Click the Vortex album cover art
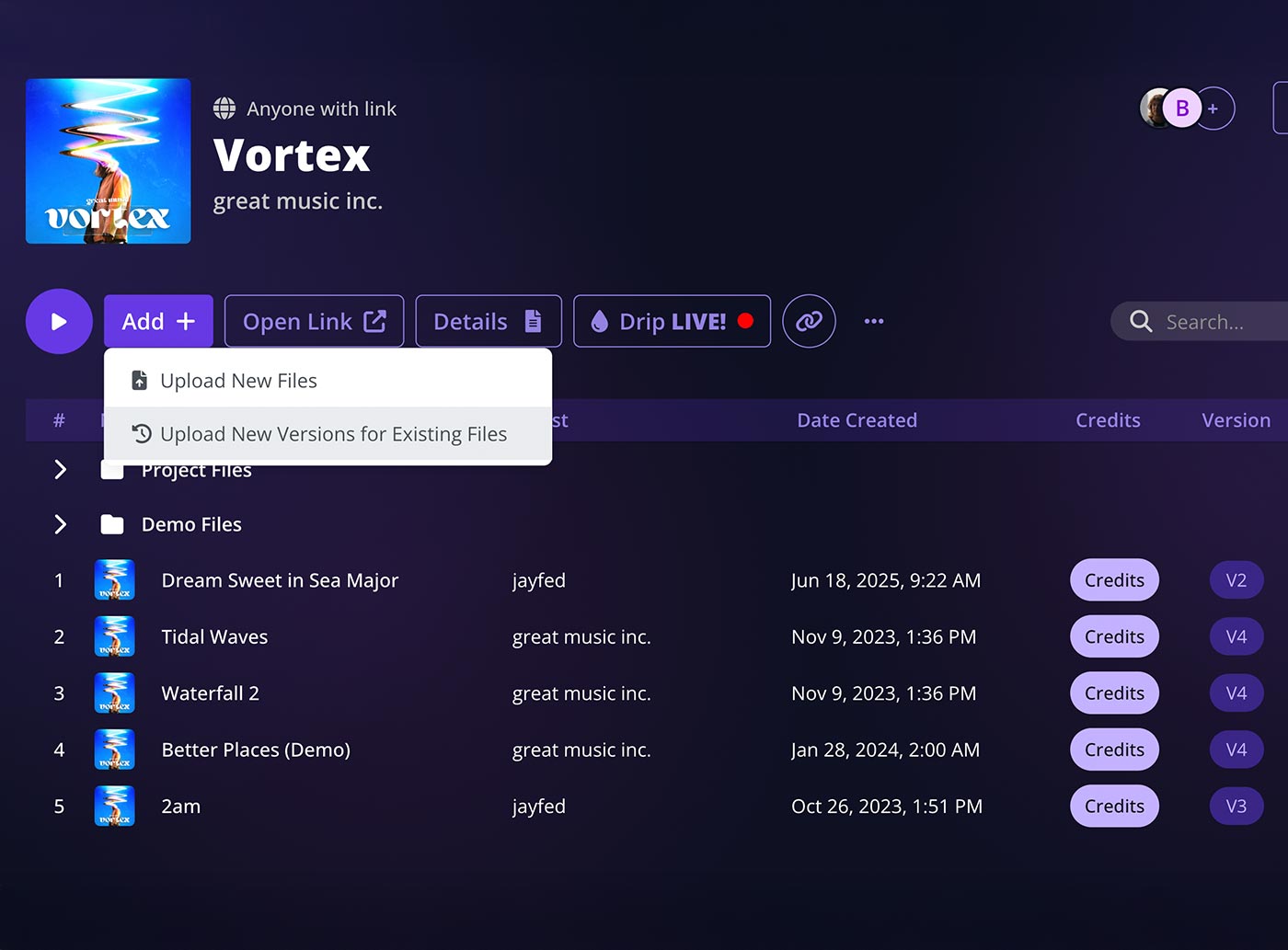The height and width of the screenshot is (950, 1288). tap(109, 161)
